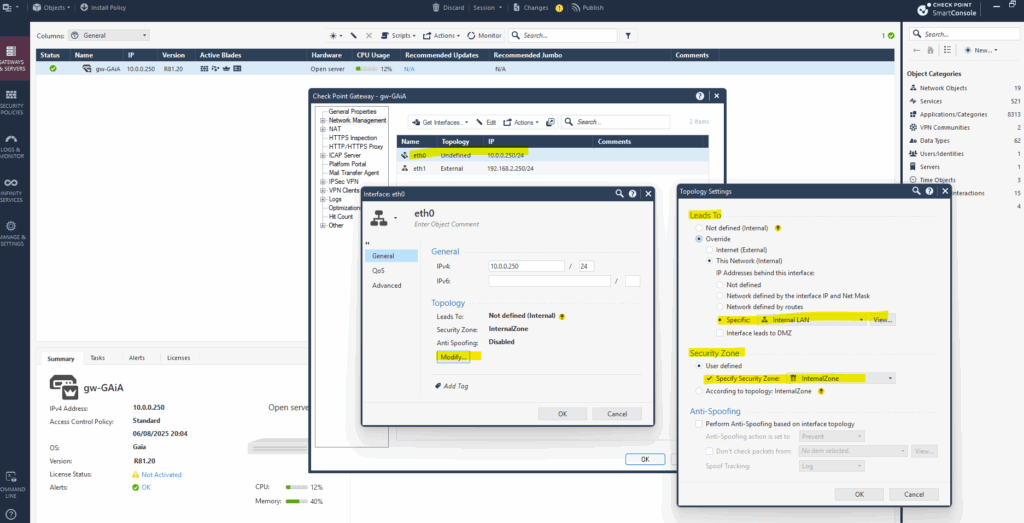This screenshot has height=523, width=1024.
Task: Open Specific Internal LAN dropdown
Action: [x=812, y=320]
